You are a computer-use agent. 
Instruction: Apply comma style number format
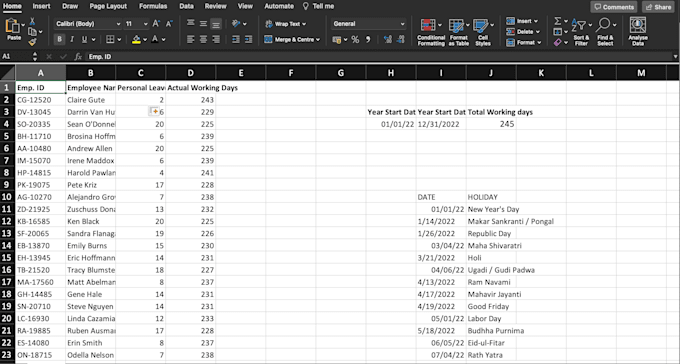click(368, 39)
